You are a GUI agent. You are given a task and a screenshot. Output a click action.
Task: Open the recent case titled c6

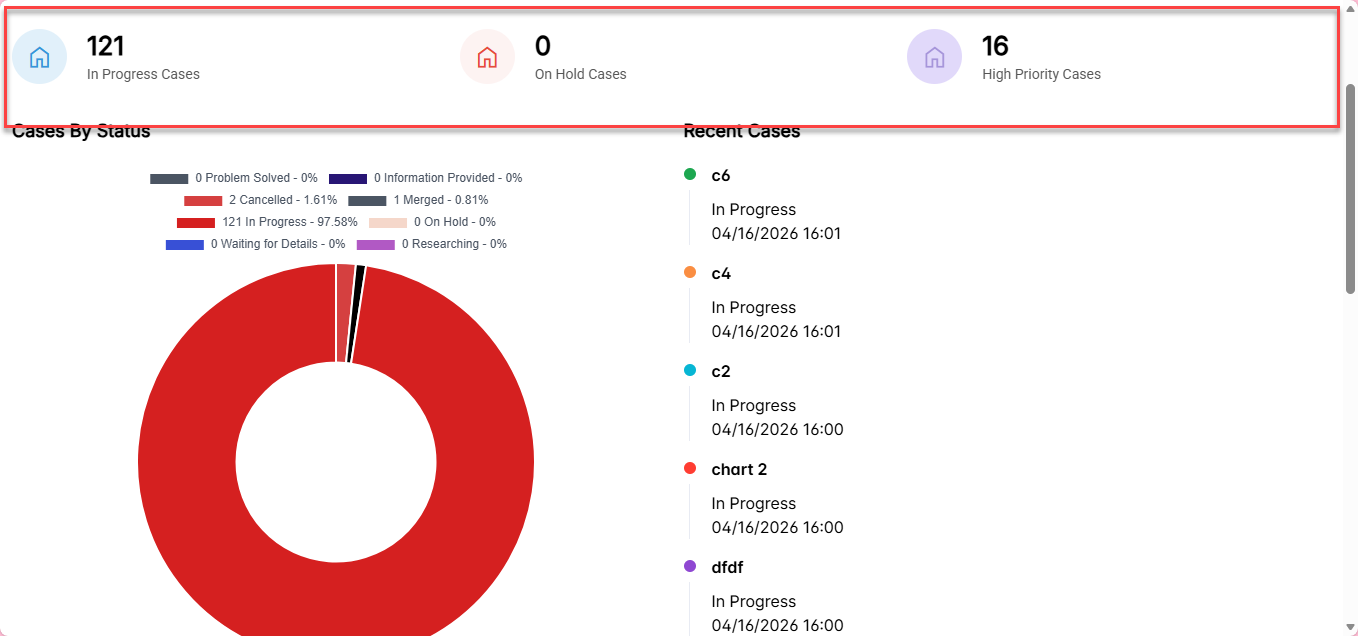tap(721, 176)
